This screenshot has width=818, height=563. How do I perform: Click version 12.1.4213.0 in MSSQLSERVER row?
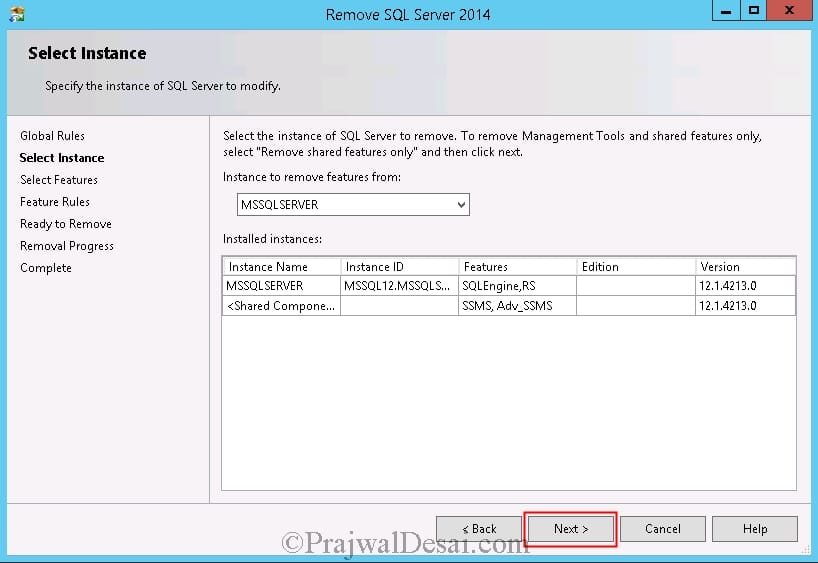coord(745,285)
